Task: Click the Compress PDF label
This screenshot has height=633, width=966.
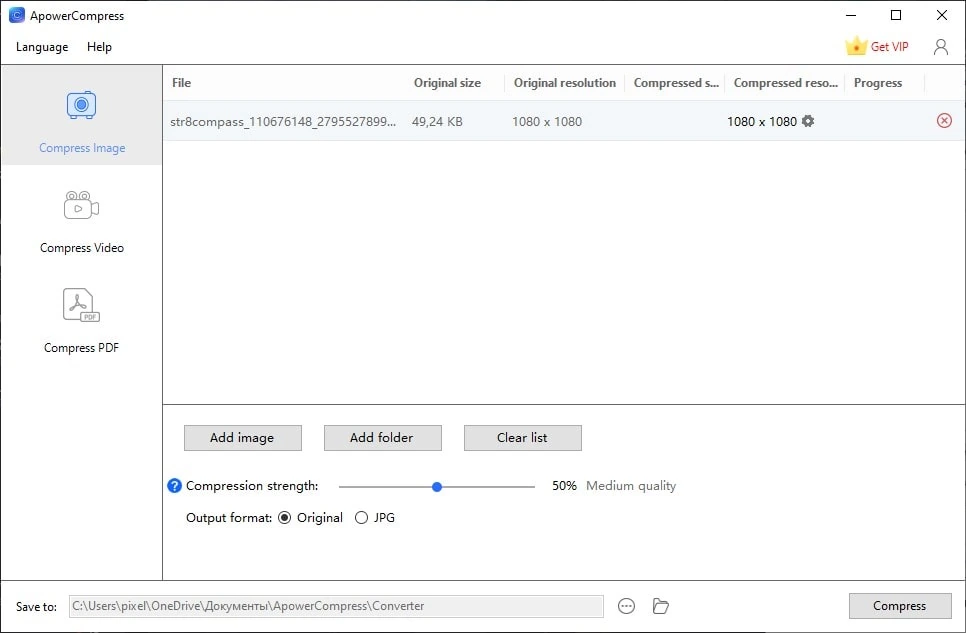Action: (x=81, y=348)
